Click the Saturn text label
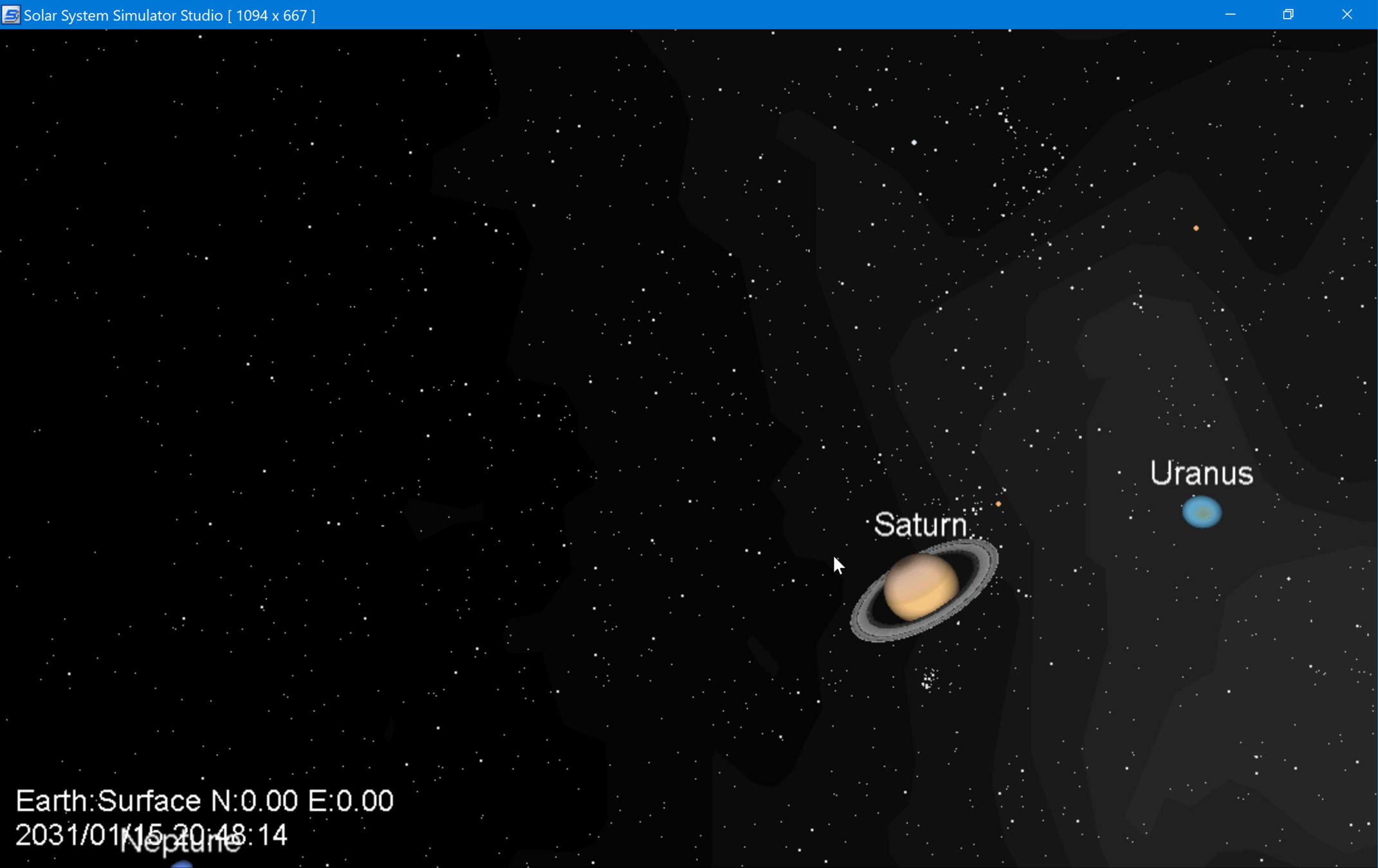 click(x=920, y=525)
